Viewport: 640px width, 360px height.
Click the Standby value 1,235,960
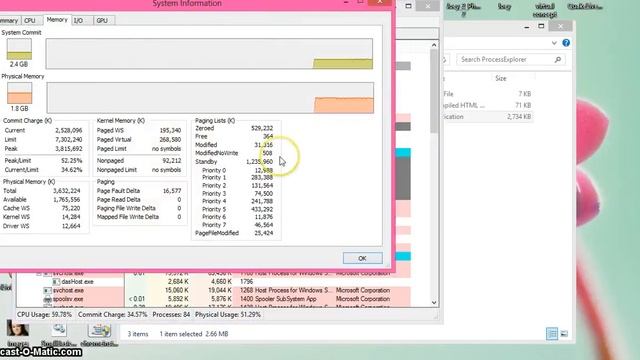[260, 162]
